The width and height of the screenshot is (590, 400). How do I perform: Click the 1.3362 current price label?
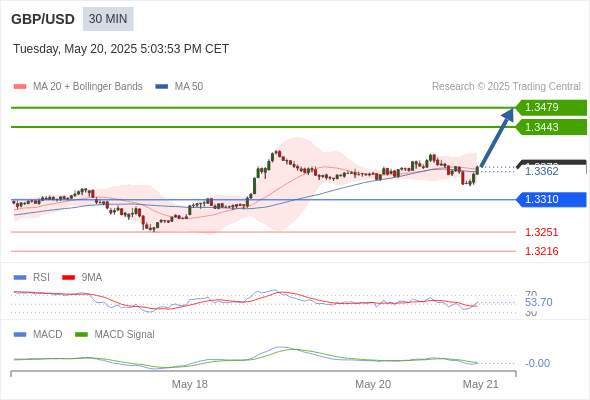[541, 172]
